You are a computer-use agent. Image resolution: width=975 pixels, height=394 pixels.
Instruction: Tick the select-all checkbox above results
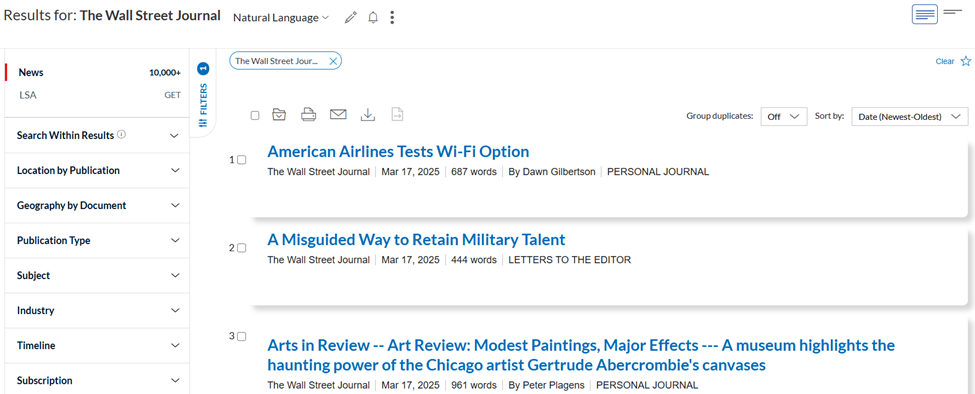[x=255, y=116]
